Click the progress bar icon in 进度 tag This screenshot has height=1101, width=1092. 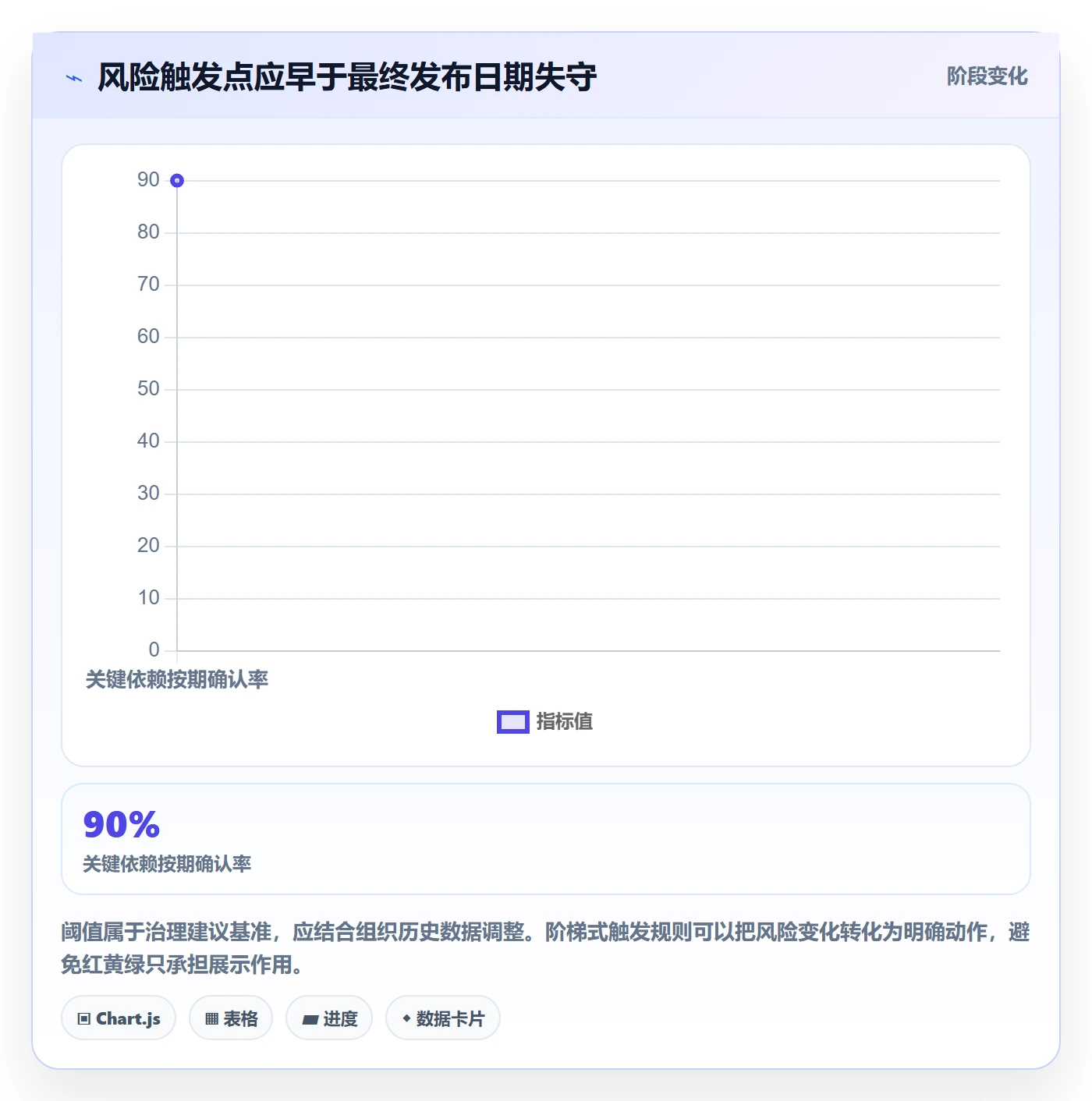tap(310, 1020)
